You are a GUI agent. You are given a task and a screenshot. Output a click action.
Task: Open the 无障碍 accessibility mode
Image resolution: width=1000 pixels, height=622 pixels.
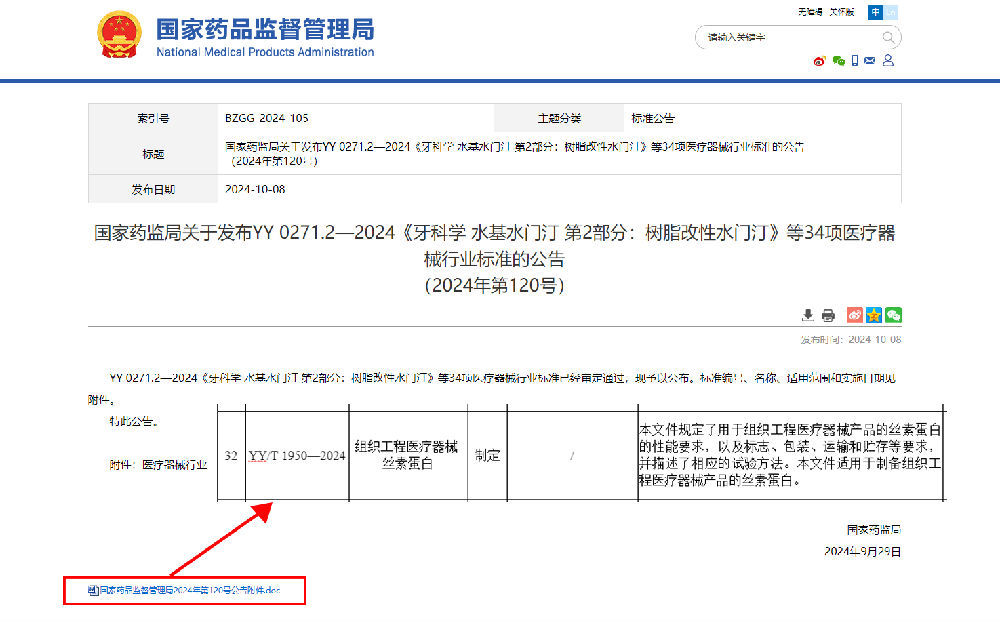(x=809, y=12)
